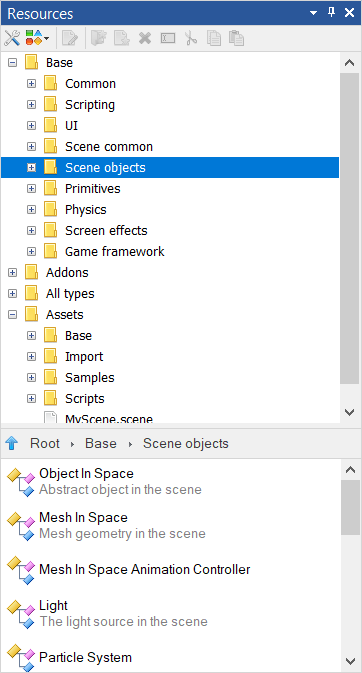
Task: Click the Copy toolbar icon
Action: [x=213, y=38]
